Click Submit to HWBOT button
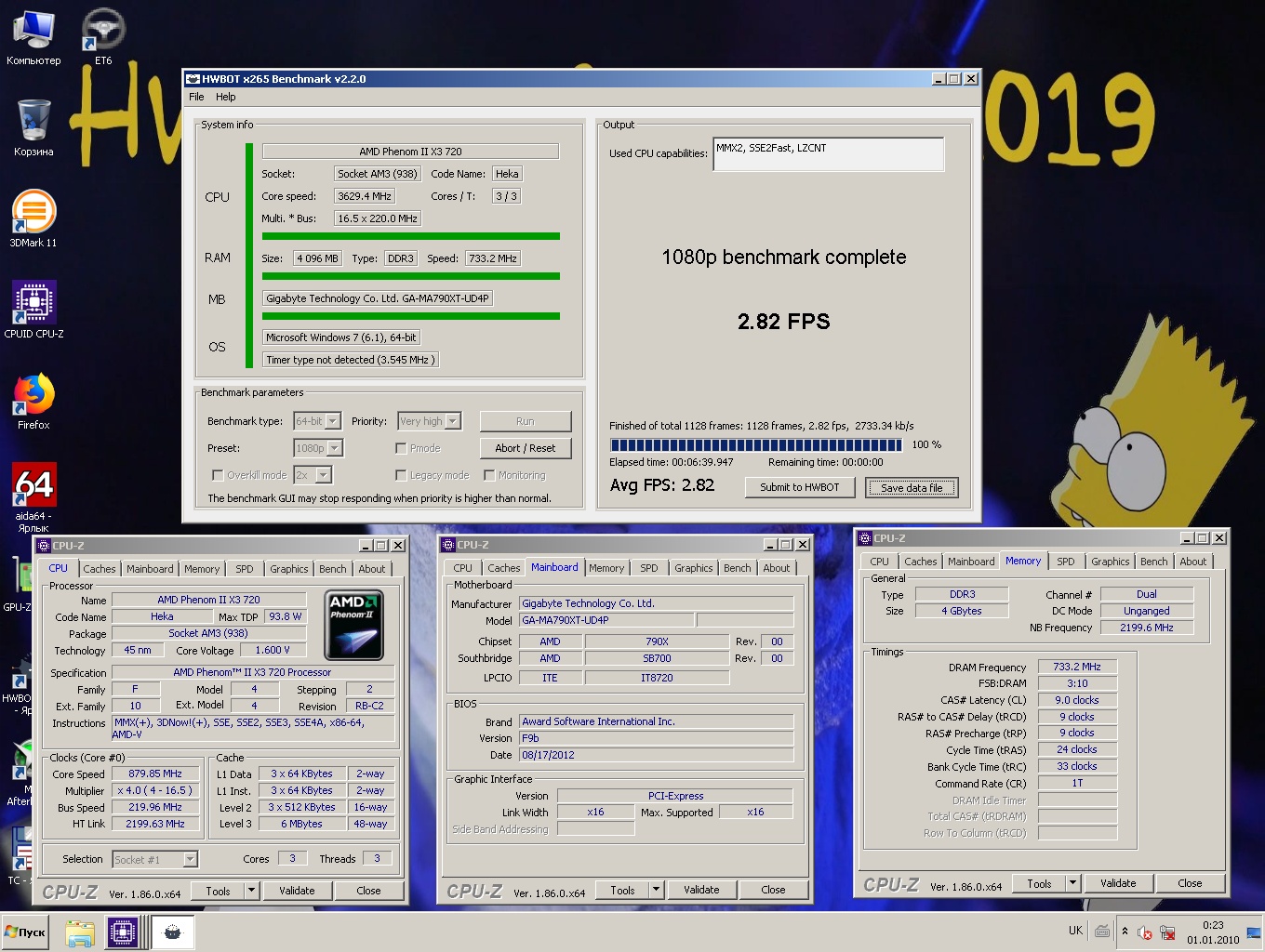Image resolution: width=1265 pixels, height=952 pixels. (x=800, y=487)
